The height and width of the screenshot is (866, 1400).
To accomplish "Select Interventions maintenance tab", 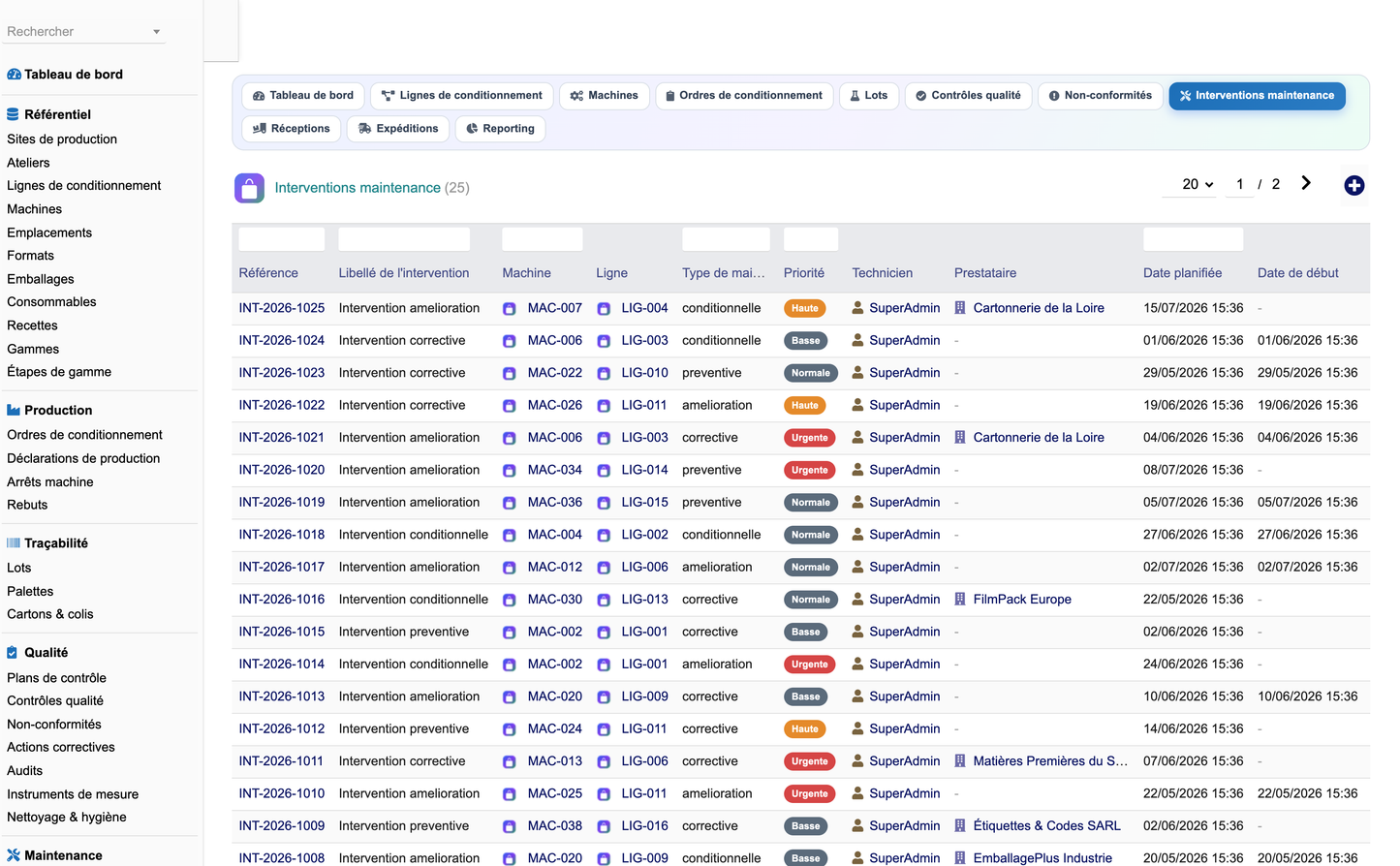I will click(x=1257, y=96).
